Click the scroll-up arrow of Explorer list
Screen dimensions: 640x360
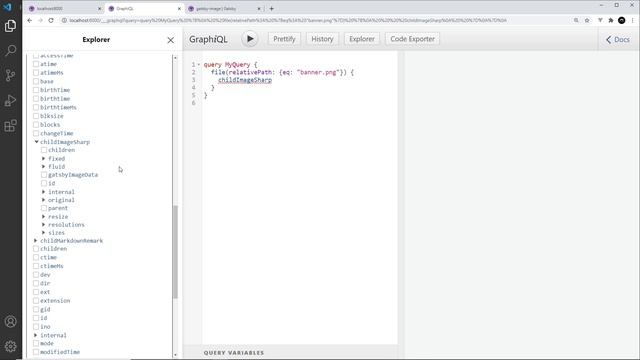[176, 58]
